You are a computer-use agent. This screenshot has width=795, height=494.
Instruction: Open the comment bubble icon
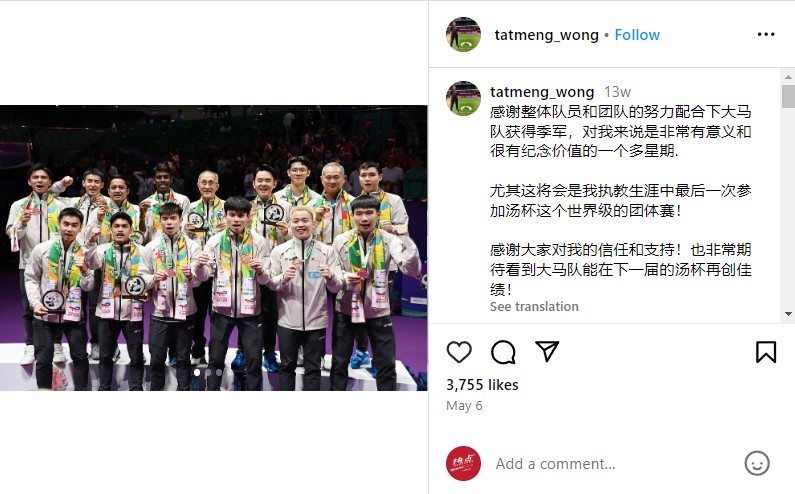503,352
